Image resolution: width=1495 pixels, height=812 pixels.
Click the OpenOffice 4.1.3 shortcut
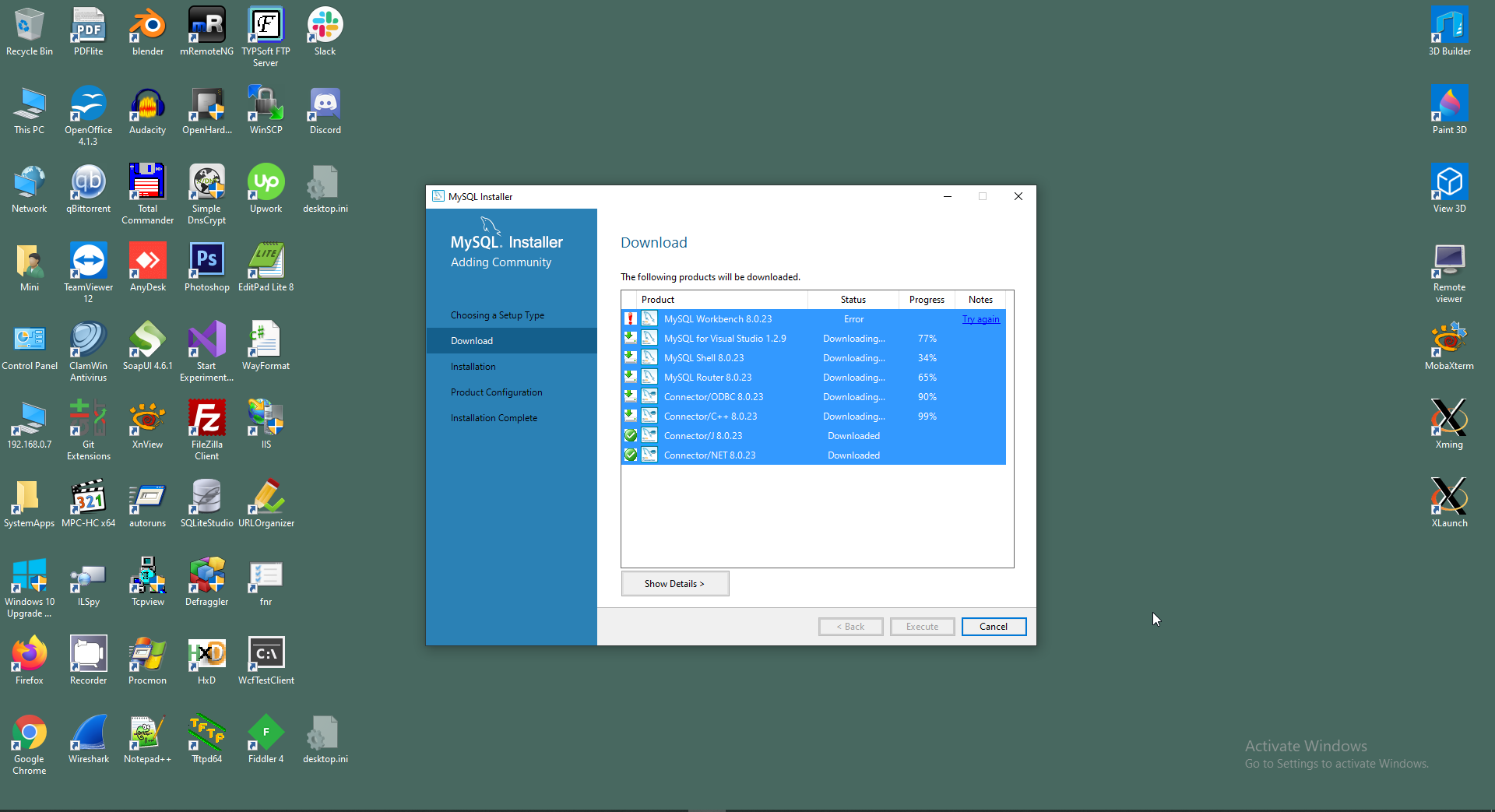(89, 116)
